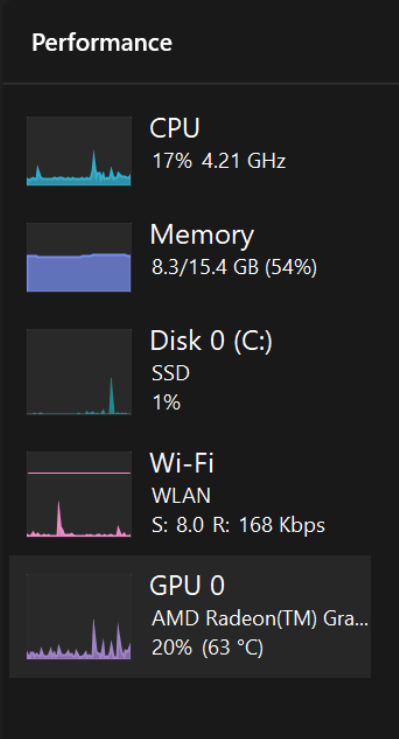
Task: Click the AMD Radeon(TM) graphics name
Action: pos(260,618)
